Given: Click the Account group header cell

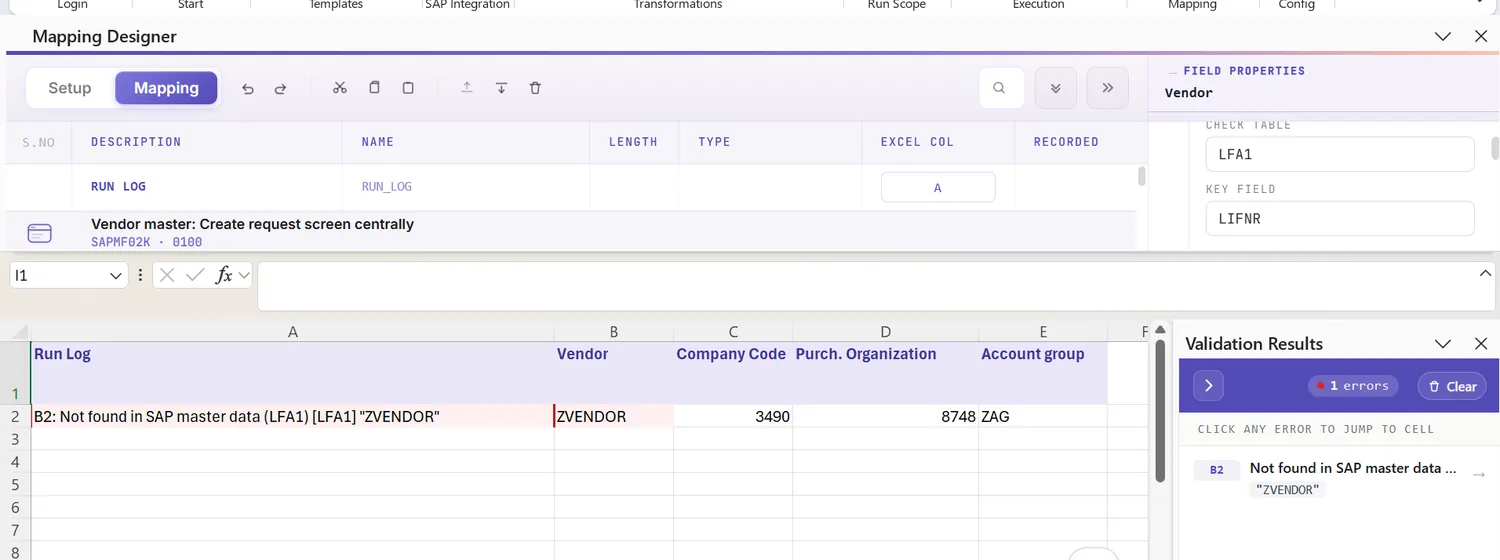Looking at the screenshot, I should click(1043, 373).
